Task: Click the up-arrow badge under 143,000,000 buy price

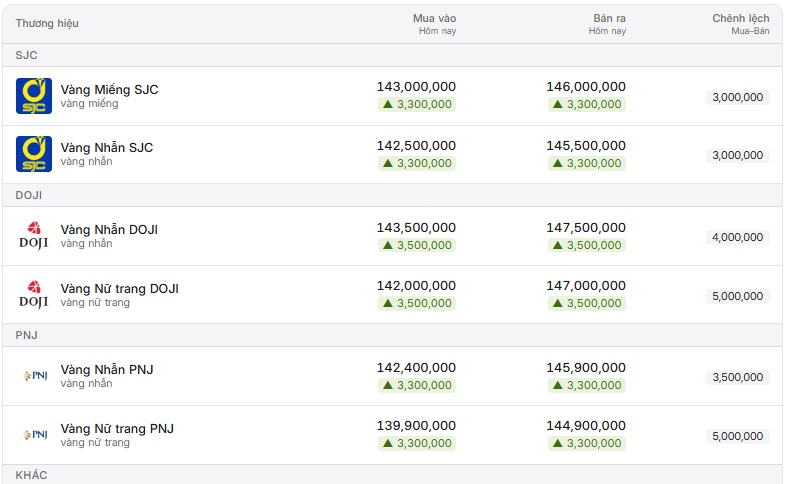Action: [x=417, y=104]
